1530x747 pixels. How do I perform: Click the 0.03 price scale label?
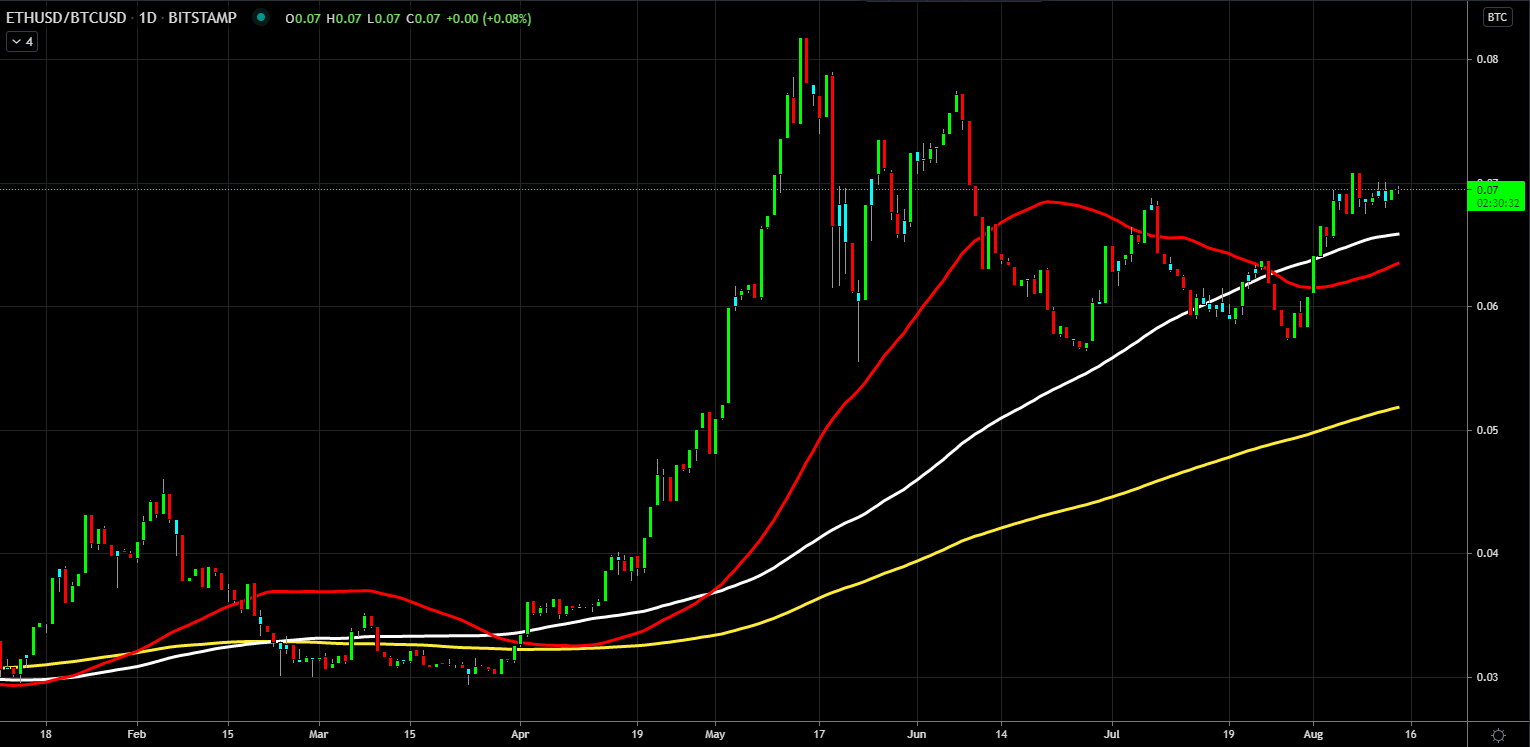tap(1487, 677)
